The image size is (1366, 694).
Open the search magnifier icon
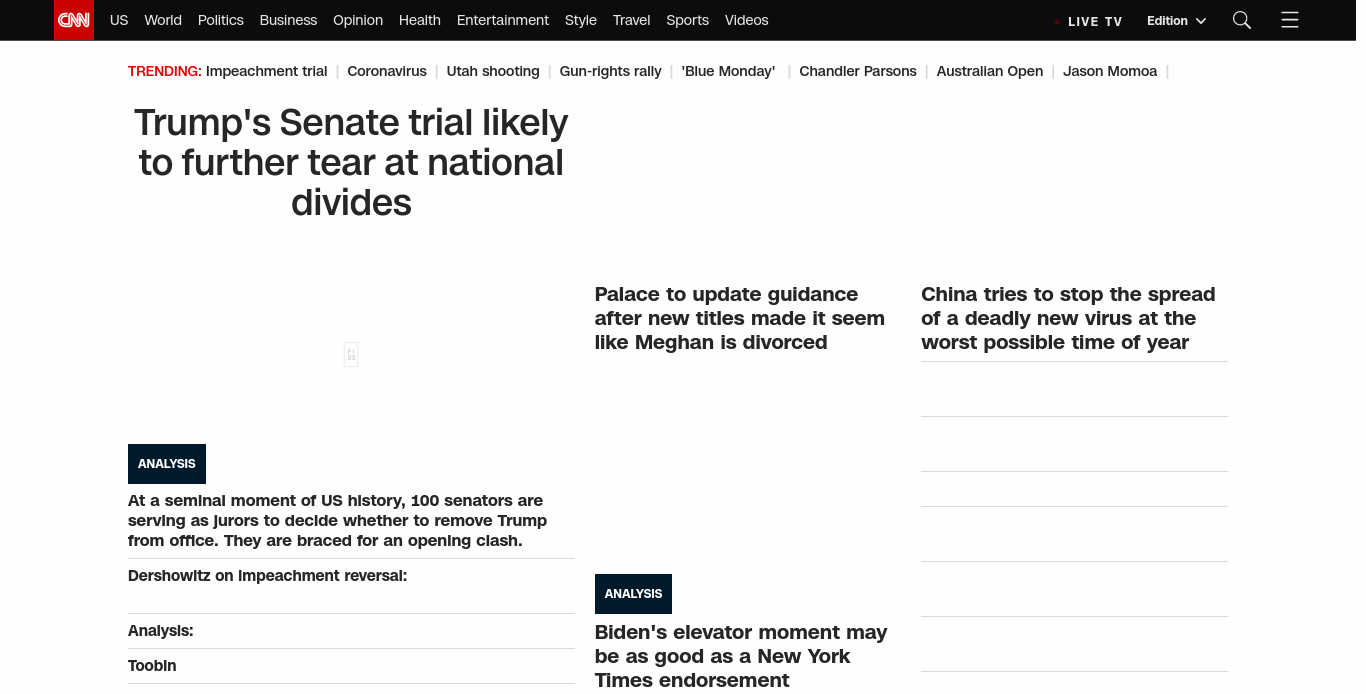[1242, 20]
